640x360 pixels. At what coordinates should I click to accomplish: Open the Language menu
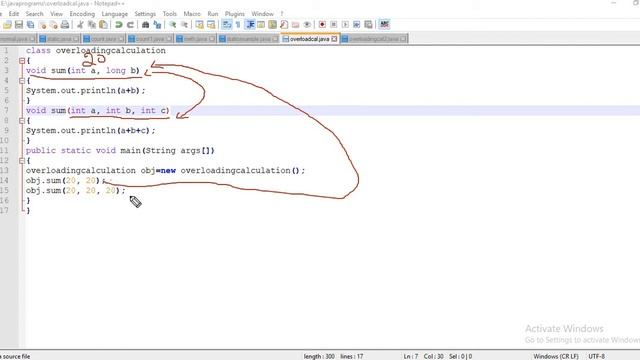[114, 13]
